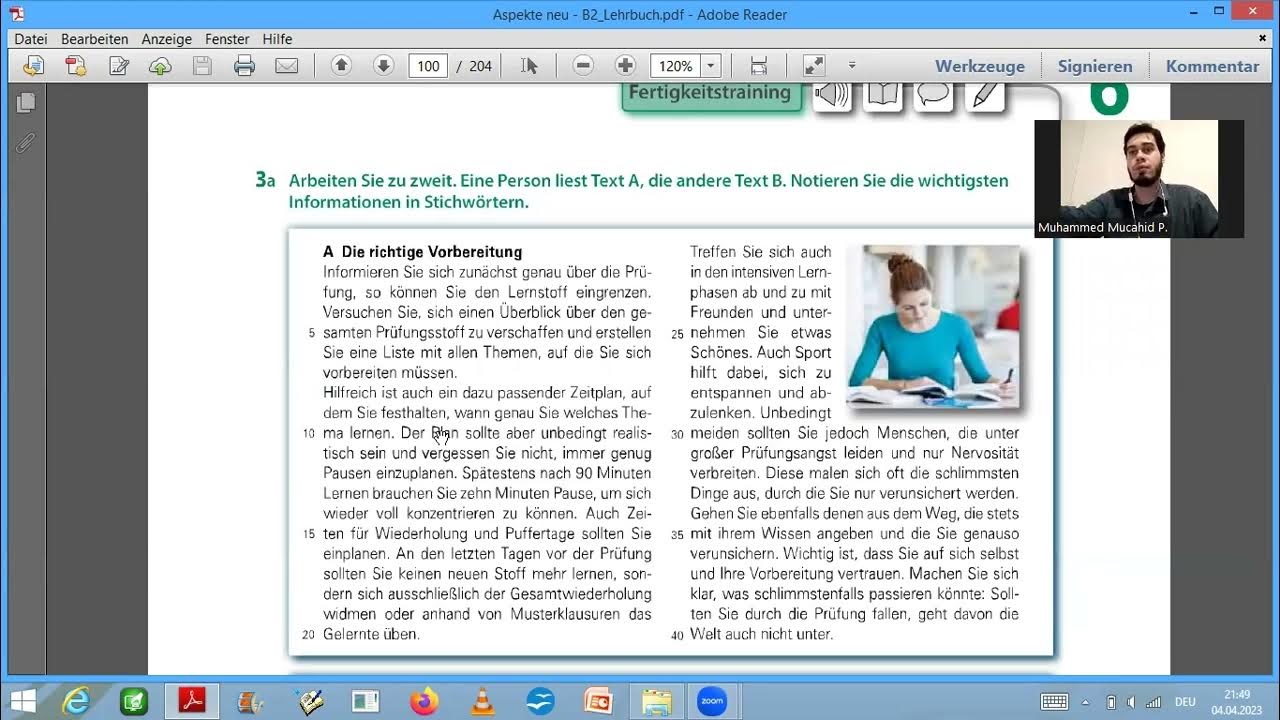Click the page number field showing 100
Viewport: 1280px width, 720px height.
[x=428, y=66]
